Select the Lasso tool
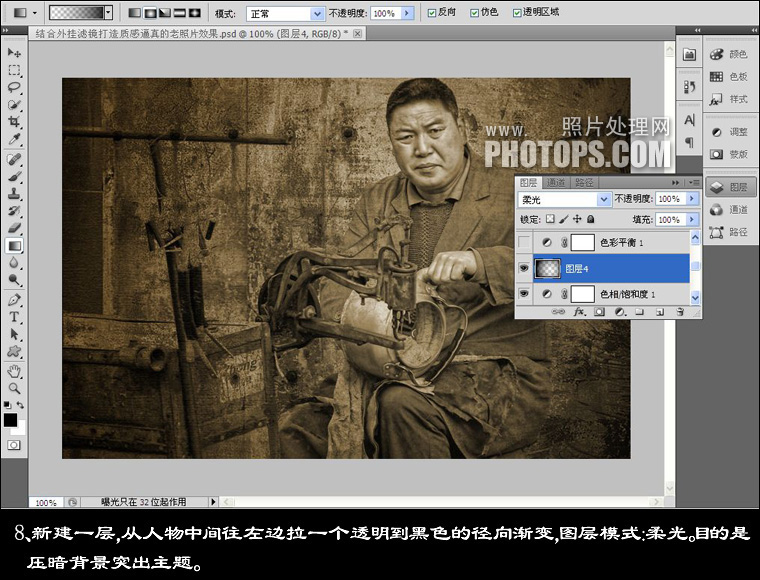 pos(14,88)
